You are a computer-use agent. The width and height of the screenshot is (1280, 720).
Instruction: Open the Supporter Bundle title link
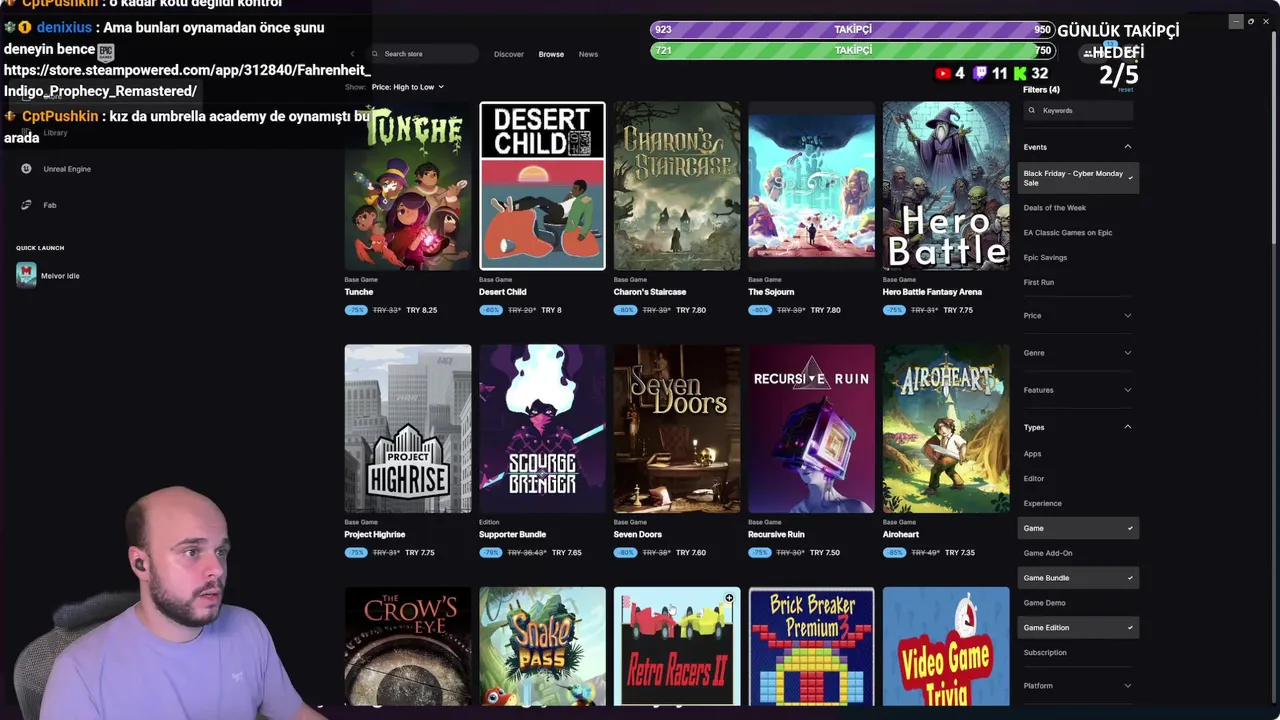click(x=512, y=535)
